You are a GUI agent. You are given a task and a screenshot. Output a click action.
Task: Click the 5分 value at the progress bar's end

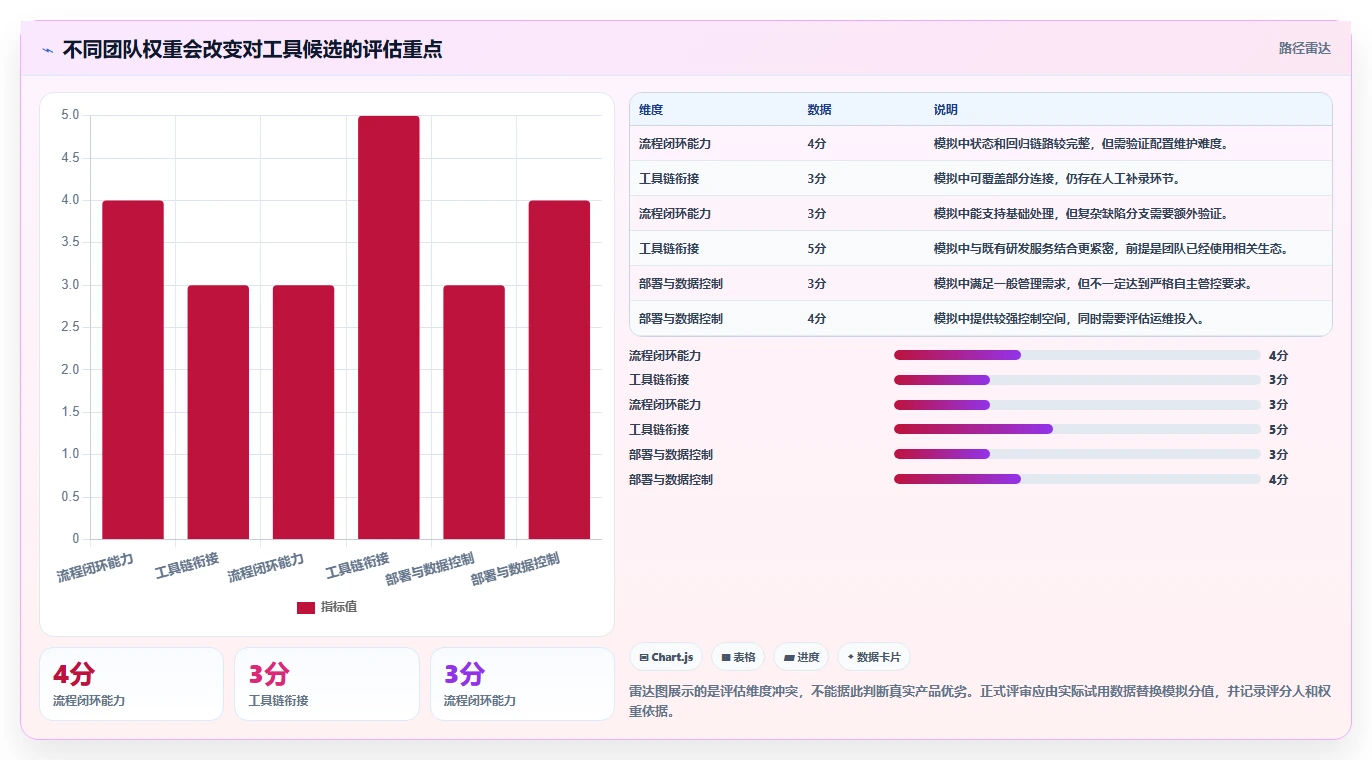click(1278, 429)
